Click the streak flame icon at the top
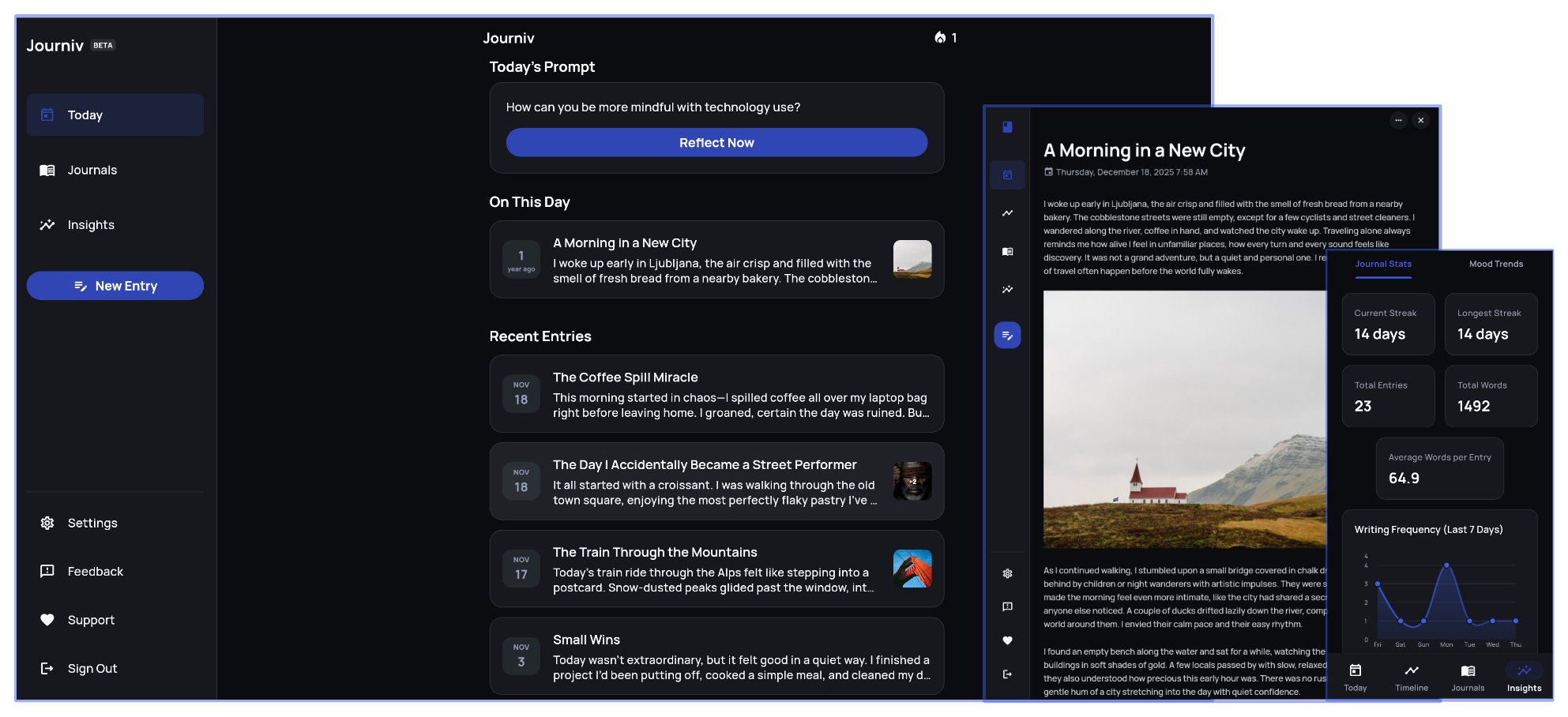This screenshot has height=717, width=1568. click(940, 37)
